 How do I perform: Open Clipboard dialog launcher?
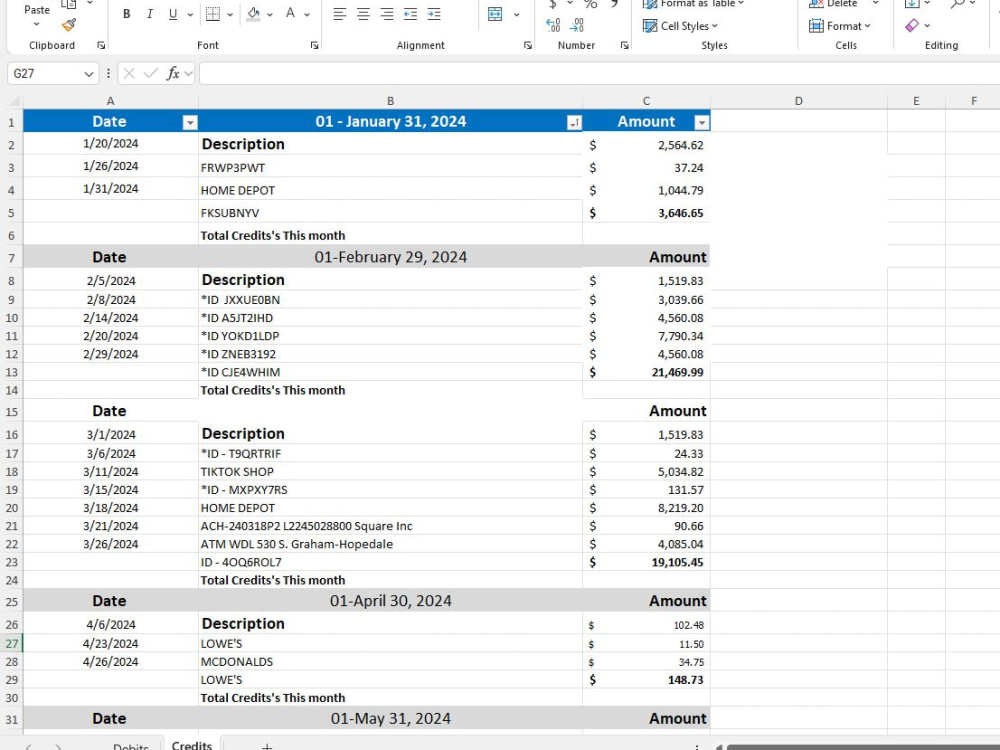pyautogui.click(x=101, y=45)
